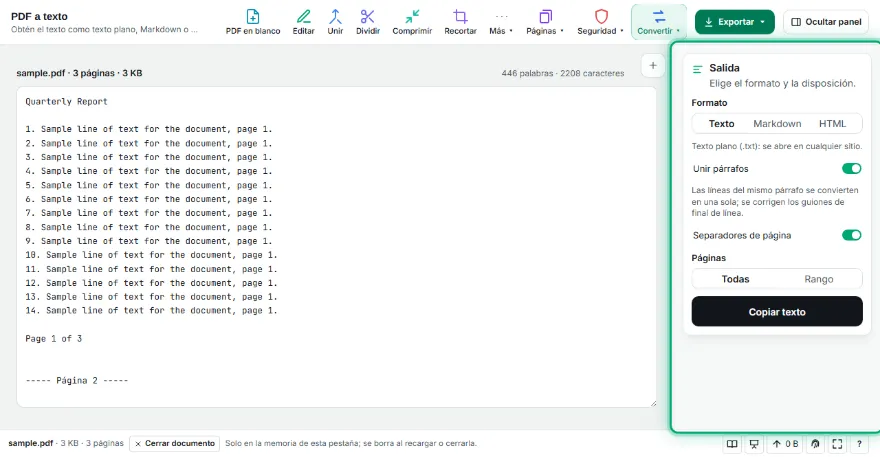Screen dimensions: 880x457
Task: Switch format to Markdown
Action: [777, 124]
